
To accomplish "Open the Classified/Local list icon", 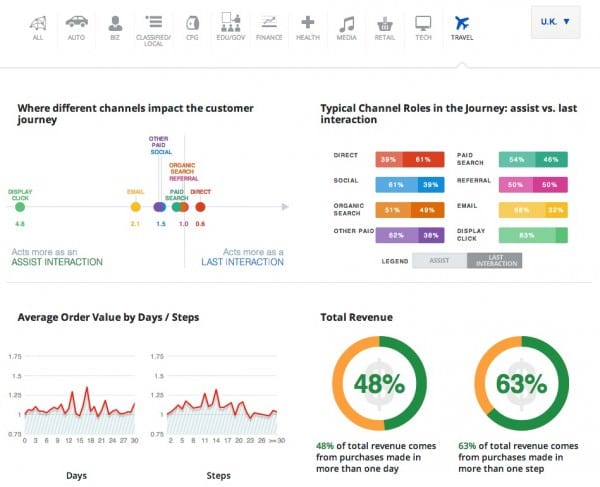I will (153, 22).
